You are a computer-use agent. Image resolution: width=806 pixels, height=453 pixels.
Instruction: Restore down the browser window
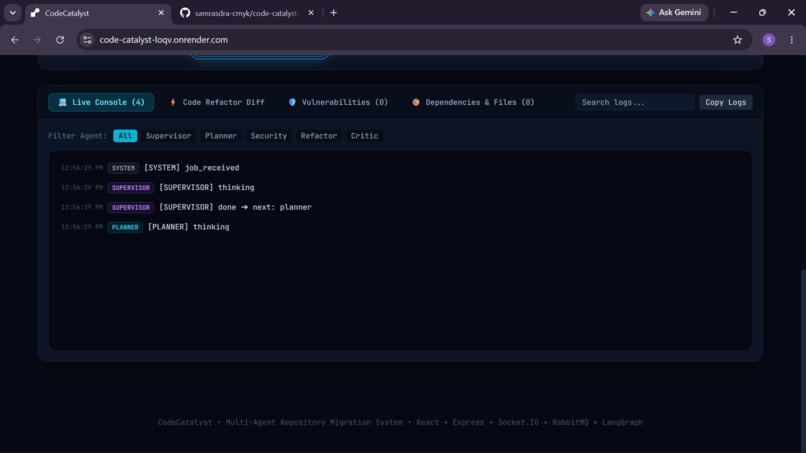[x=762, y=12]
